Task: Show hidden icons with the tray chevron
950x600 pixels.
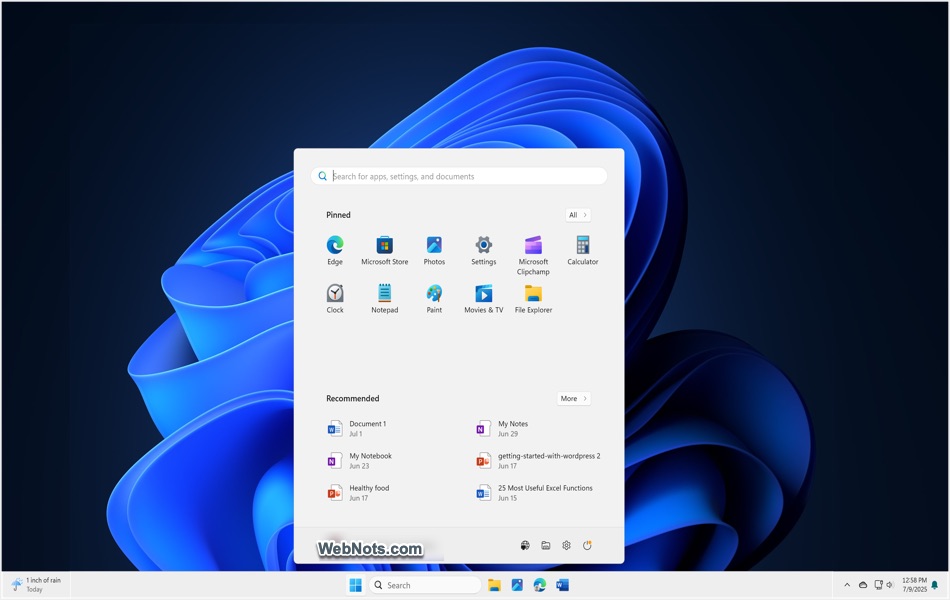Action: (847, 585)
